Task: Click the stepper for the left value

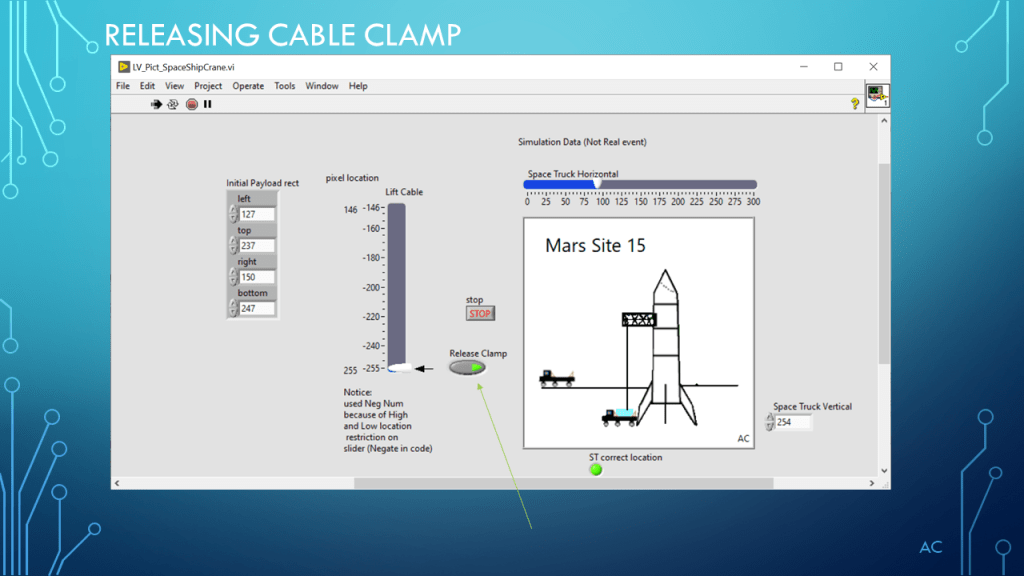Action: coord(232,214)
